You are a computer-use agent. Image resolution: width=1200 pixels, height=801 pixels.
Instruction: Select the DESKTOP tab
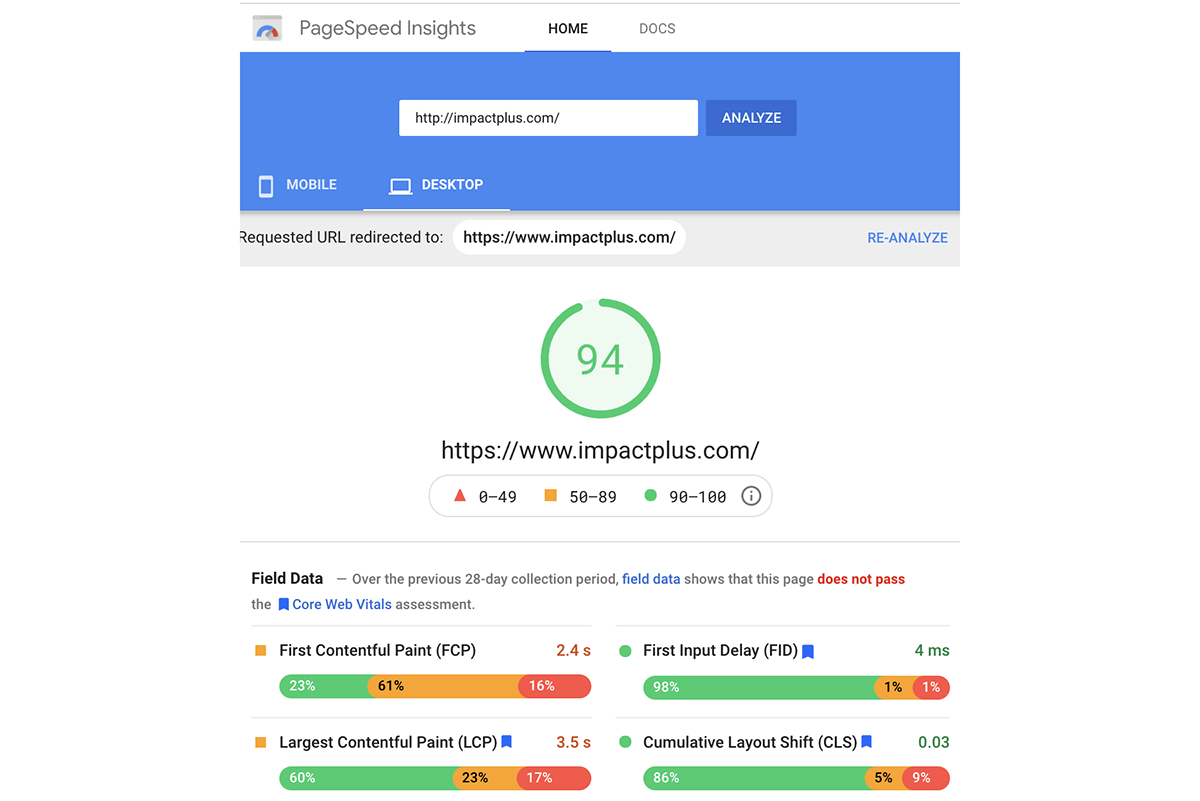tap(437, 185)
